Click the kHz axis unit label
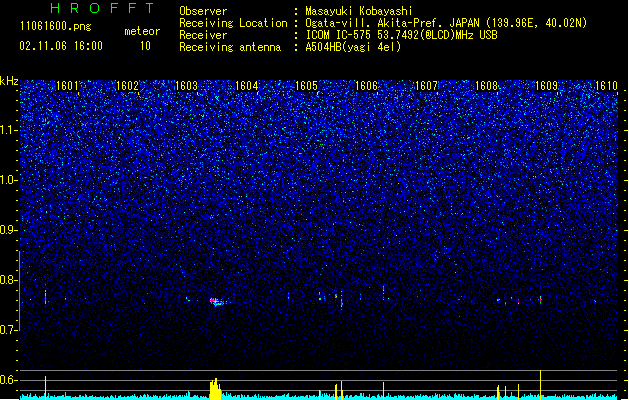 9,81
